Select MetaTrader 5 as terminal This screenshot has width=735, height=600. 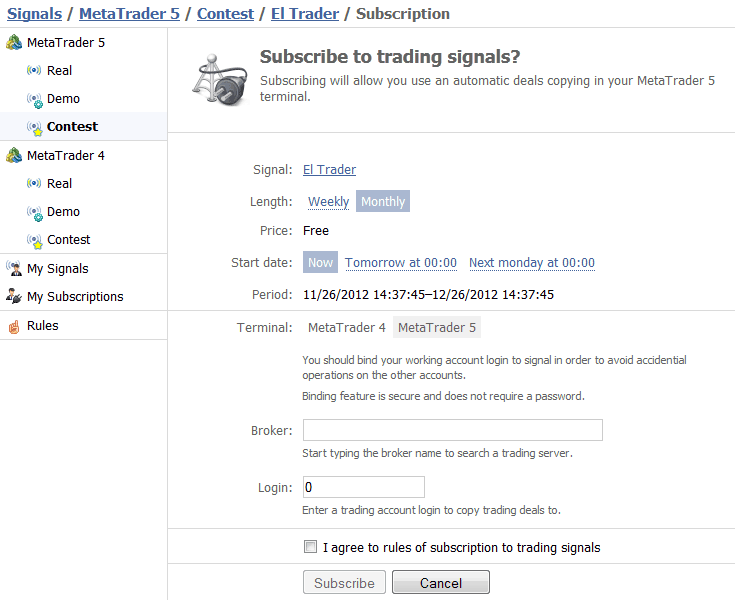[437, 327]
